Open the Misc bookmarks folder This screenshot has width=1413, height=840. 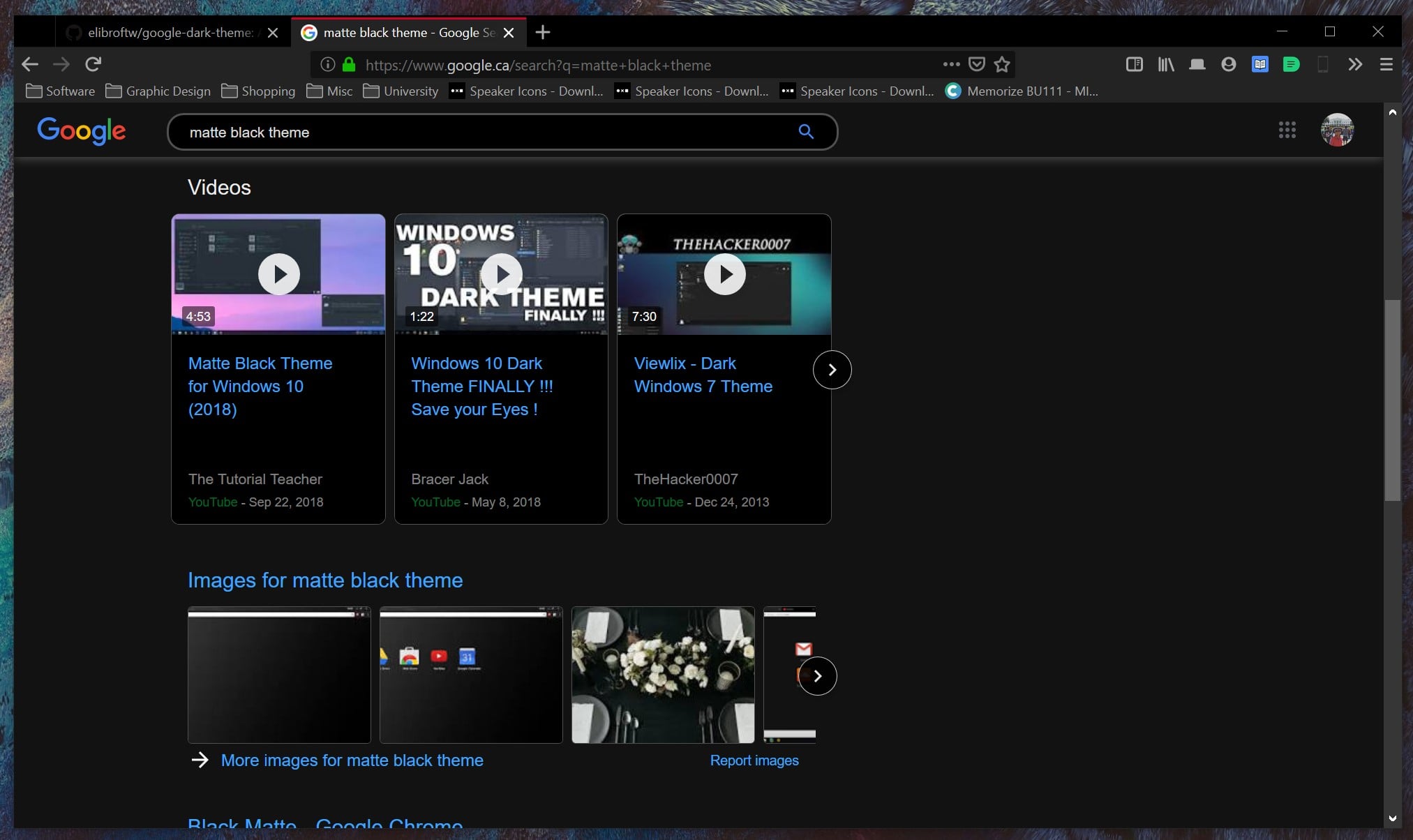(x=329, y=91)
